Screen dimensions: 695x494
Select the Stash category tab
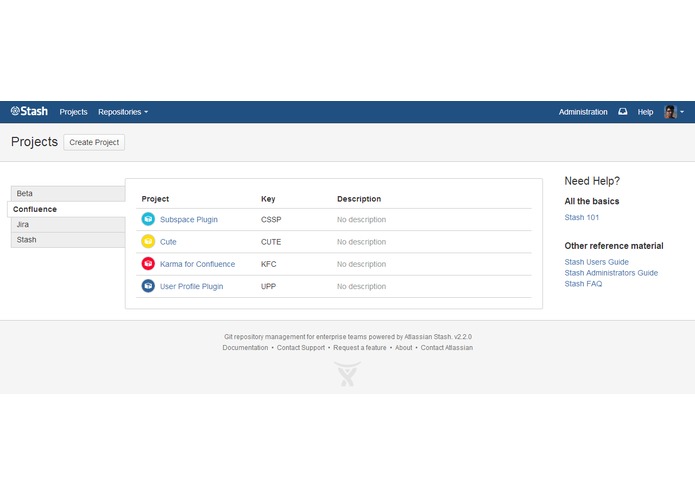(x=68, y=240)
